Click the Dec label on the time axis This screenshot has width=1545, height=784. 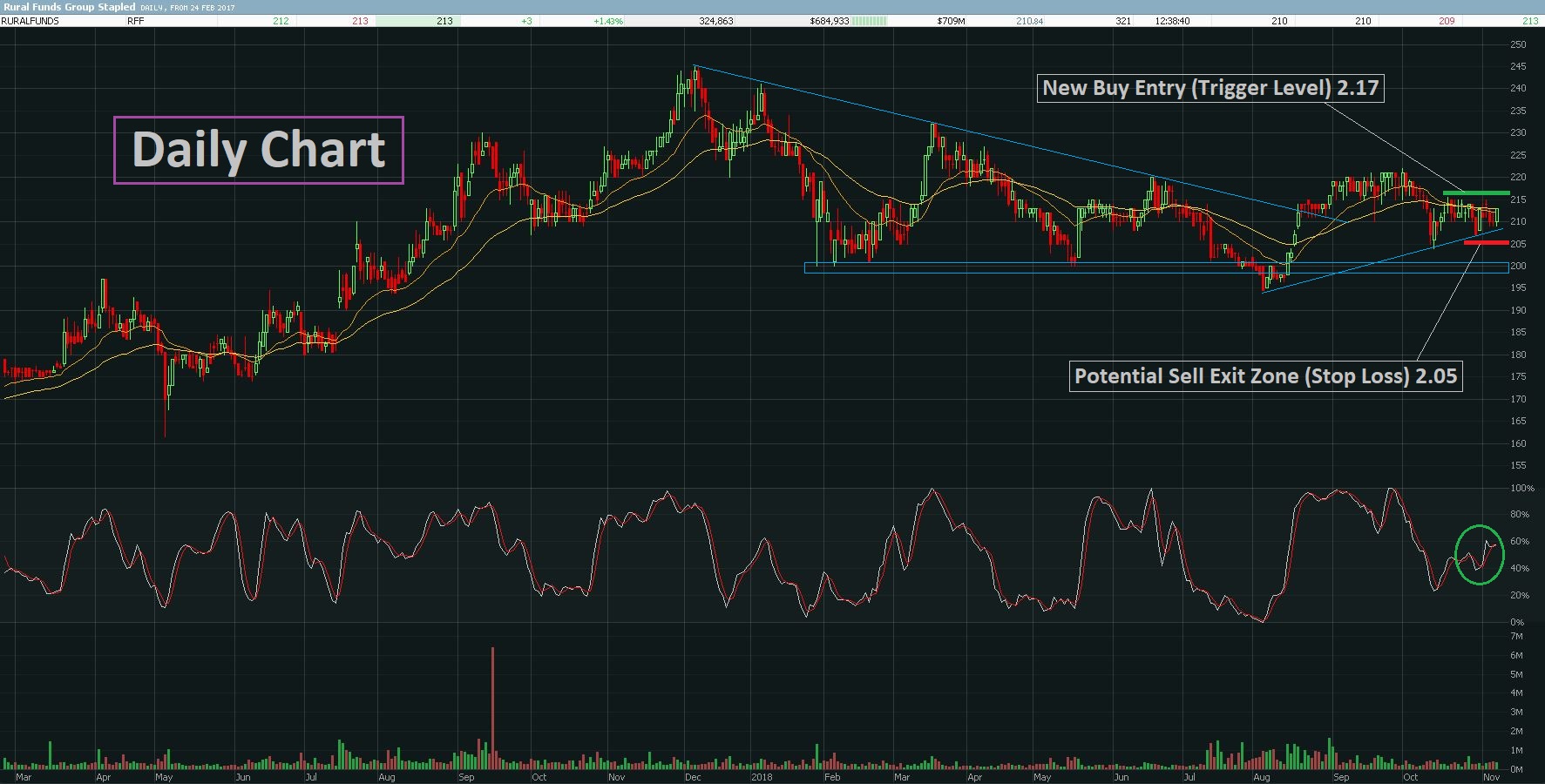[693, 777]
